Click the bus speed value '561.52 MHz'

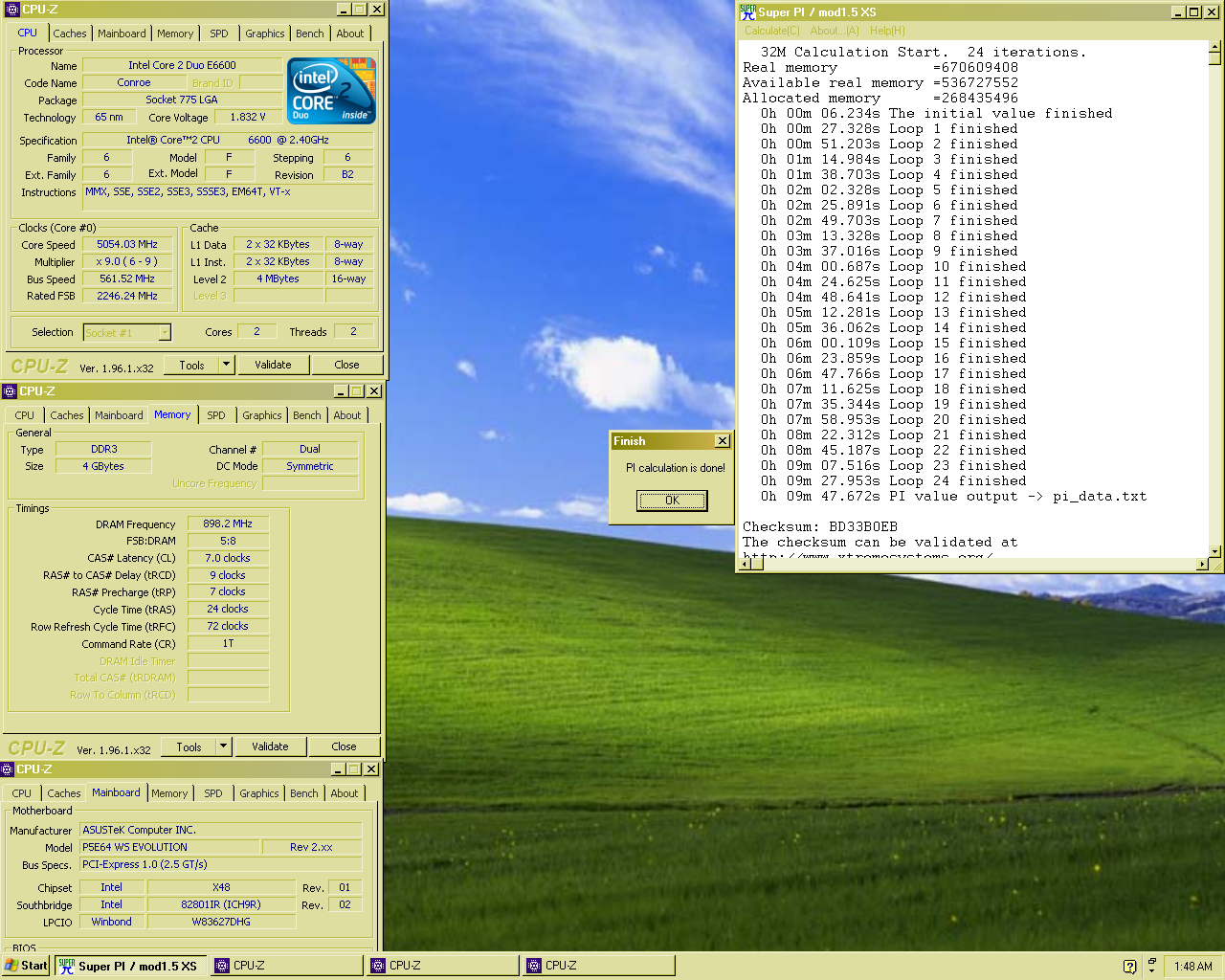pyautogui.click(x=128, y=278)
